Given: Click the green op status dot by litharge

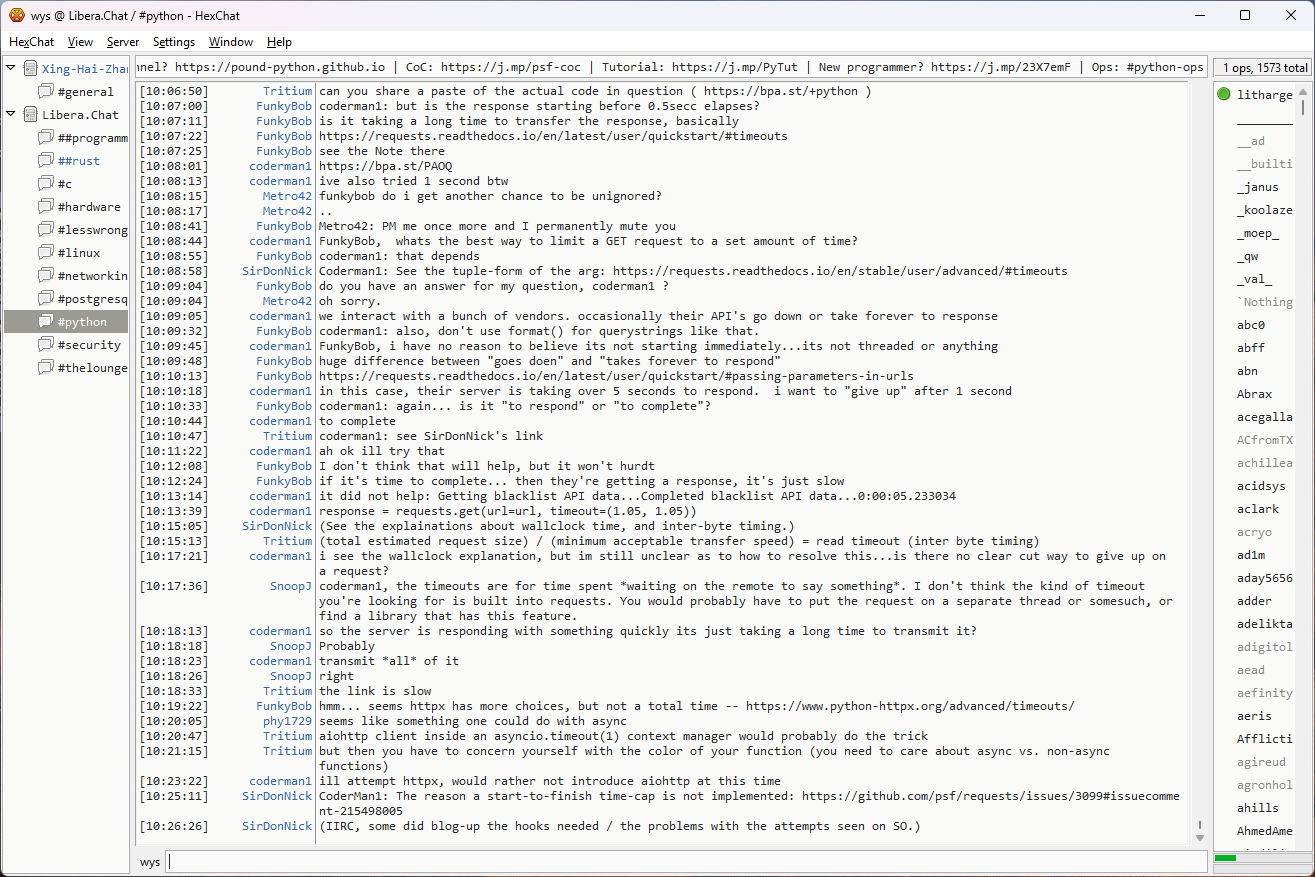Looking at the screenshot, I should pos(1224,95).
